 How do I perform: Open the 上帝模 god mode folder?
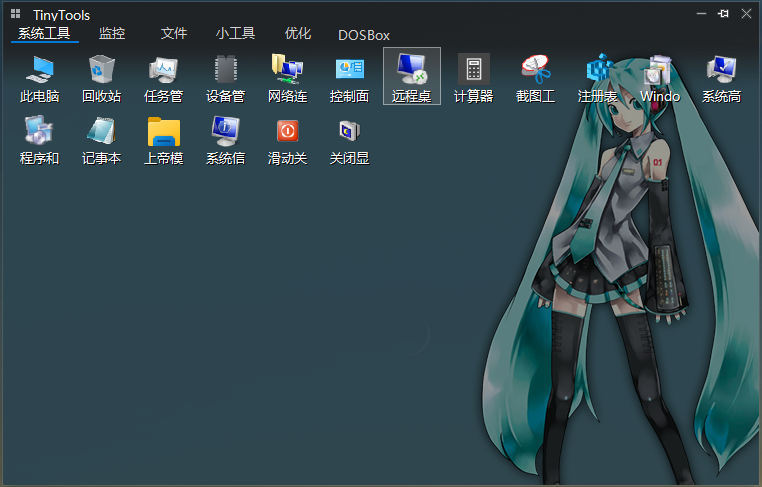pyautogui.click(x=163, y=138)
